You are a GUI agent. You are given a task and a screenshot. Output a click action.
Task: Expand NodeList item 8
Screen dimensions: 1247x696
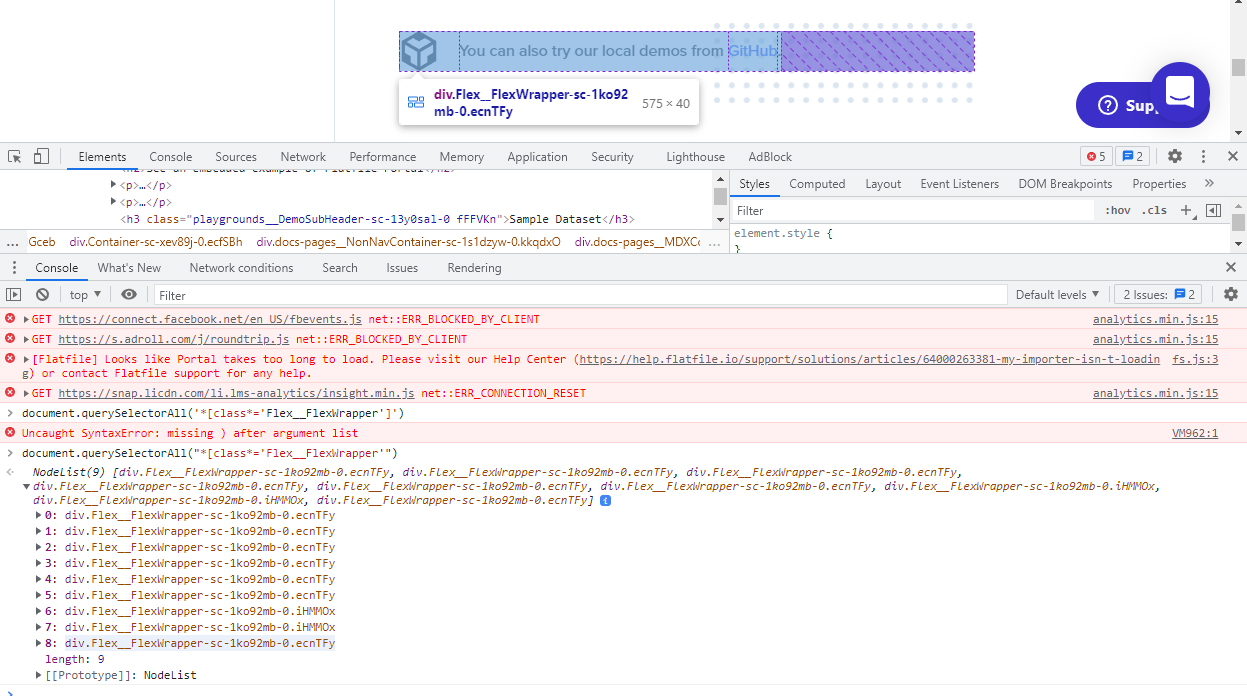[39, 644]
